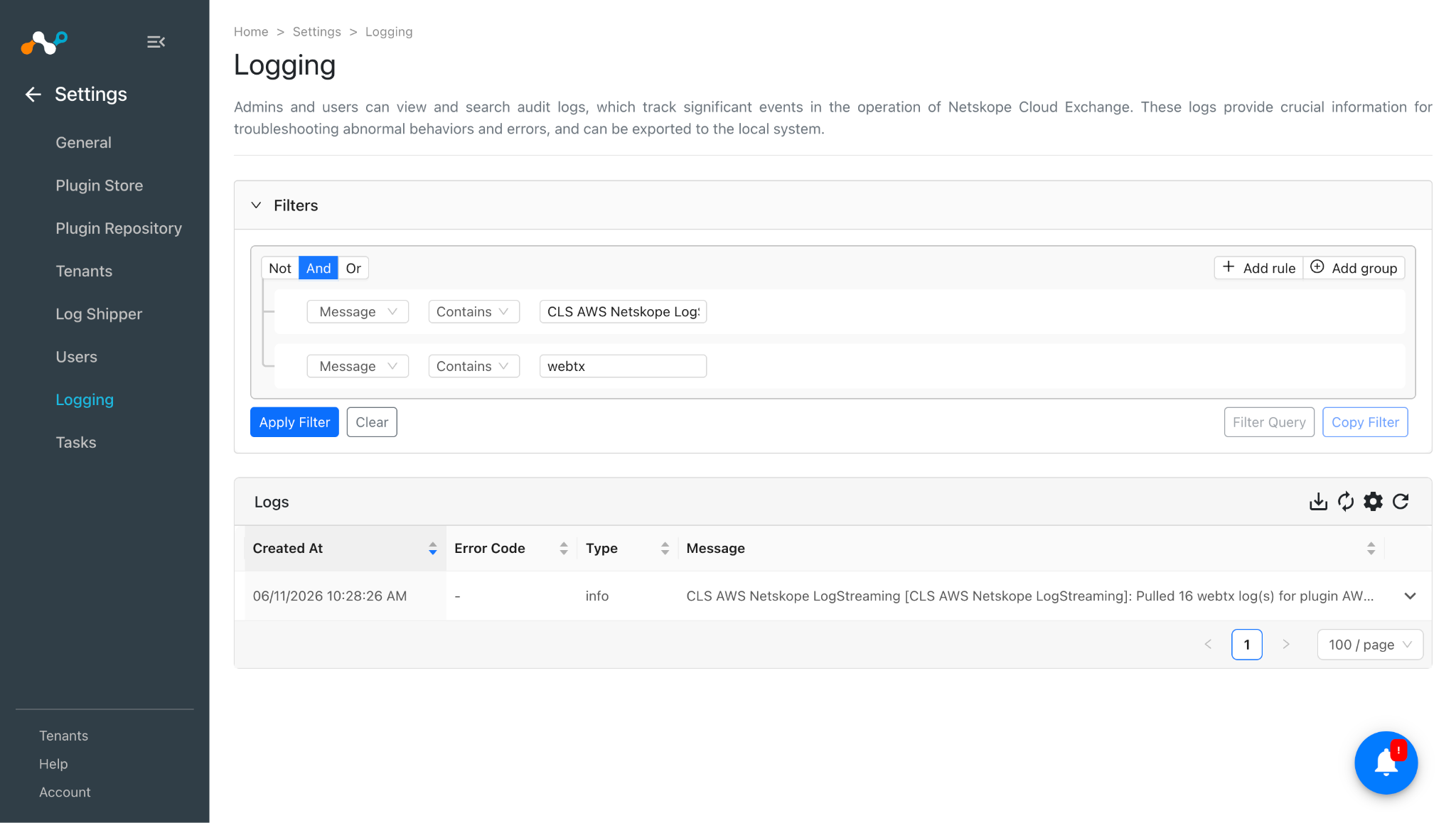
Task: Sort by Type column arrows
Action: (665, 549)
